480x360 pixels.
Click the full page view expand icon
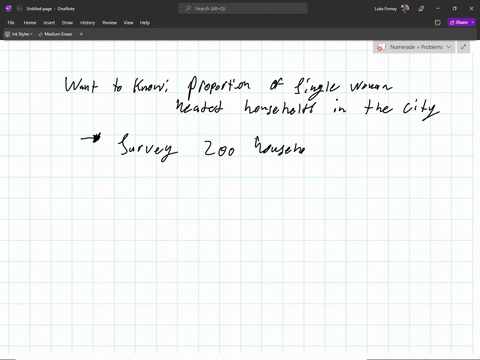pos(463,47)
